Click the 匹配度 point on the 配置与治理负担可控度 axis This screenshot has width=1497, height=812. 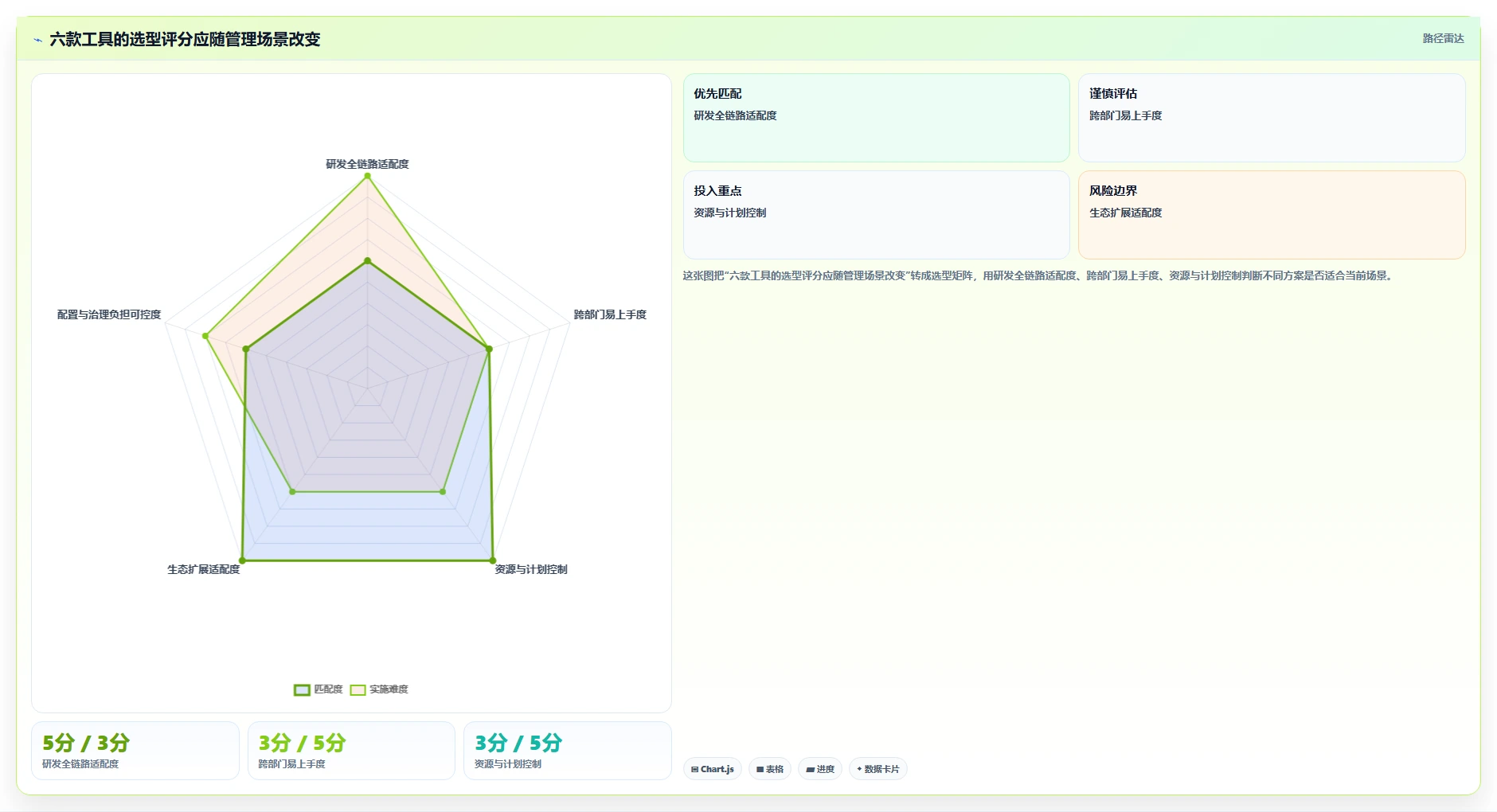(x=246, y=349)
